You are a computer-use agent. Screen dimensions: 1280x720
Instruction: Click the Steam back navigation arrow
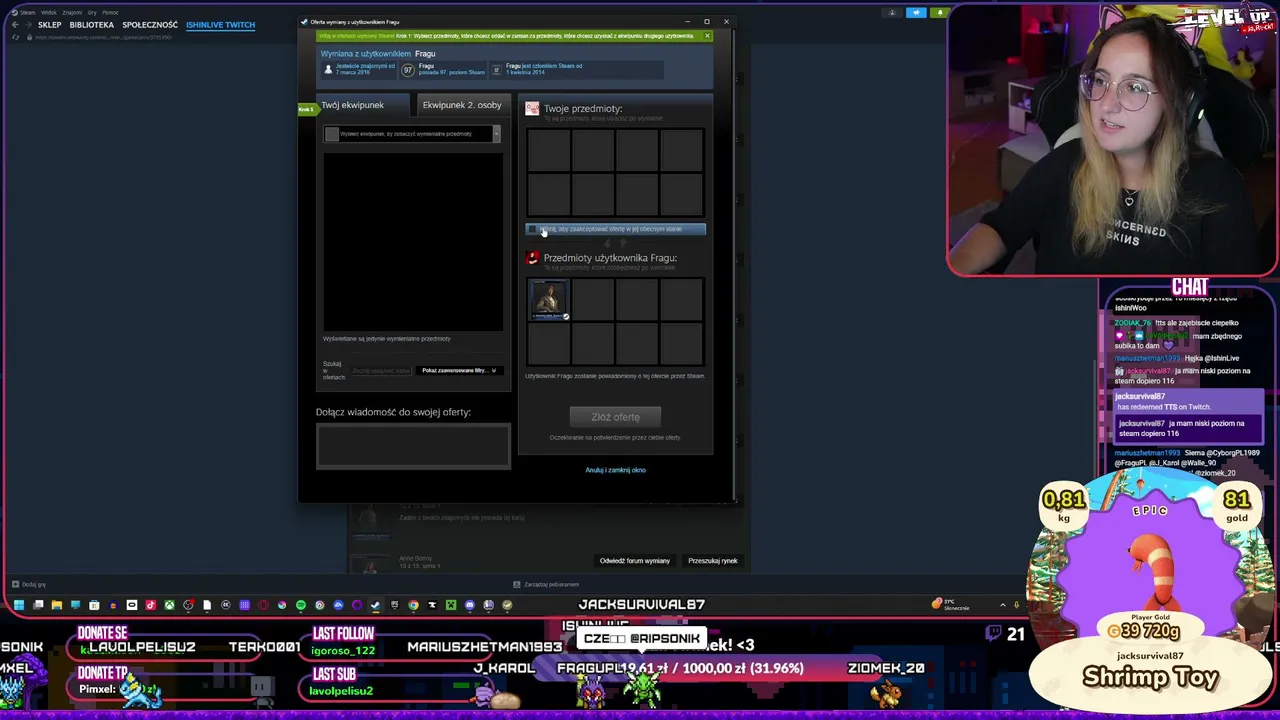[x=14, y=25]
